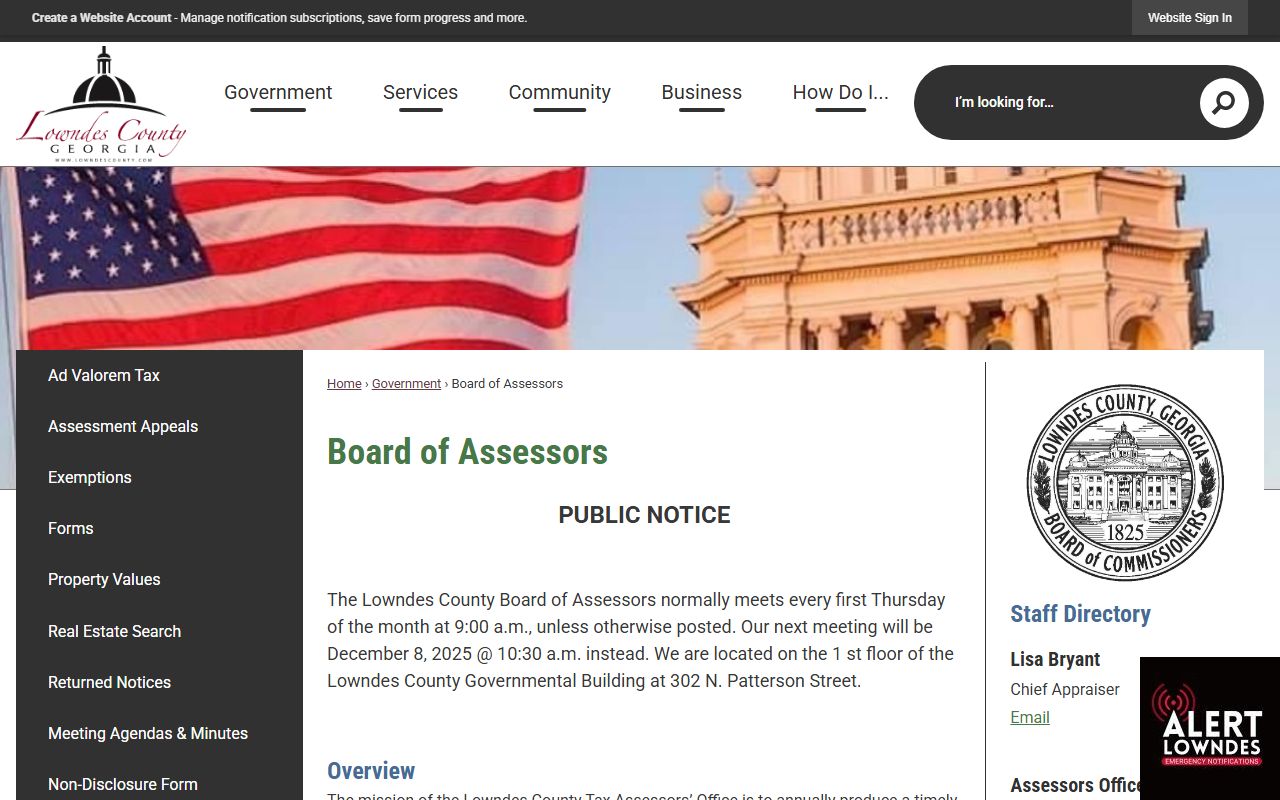Image resolution: width=1280 pixels, height=800 pixels.
Task: Open the How Do I... menu
Action: pyautogui.click(x=840, y=92)
